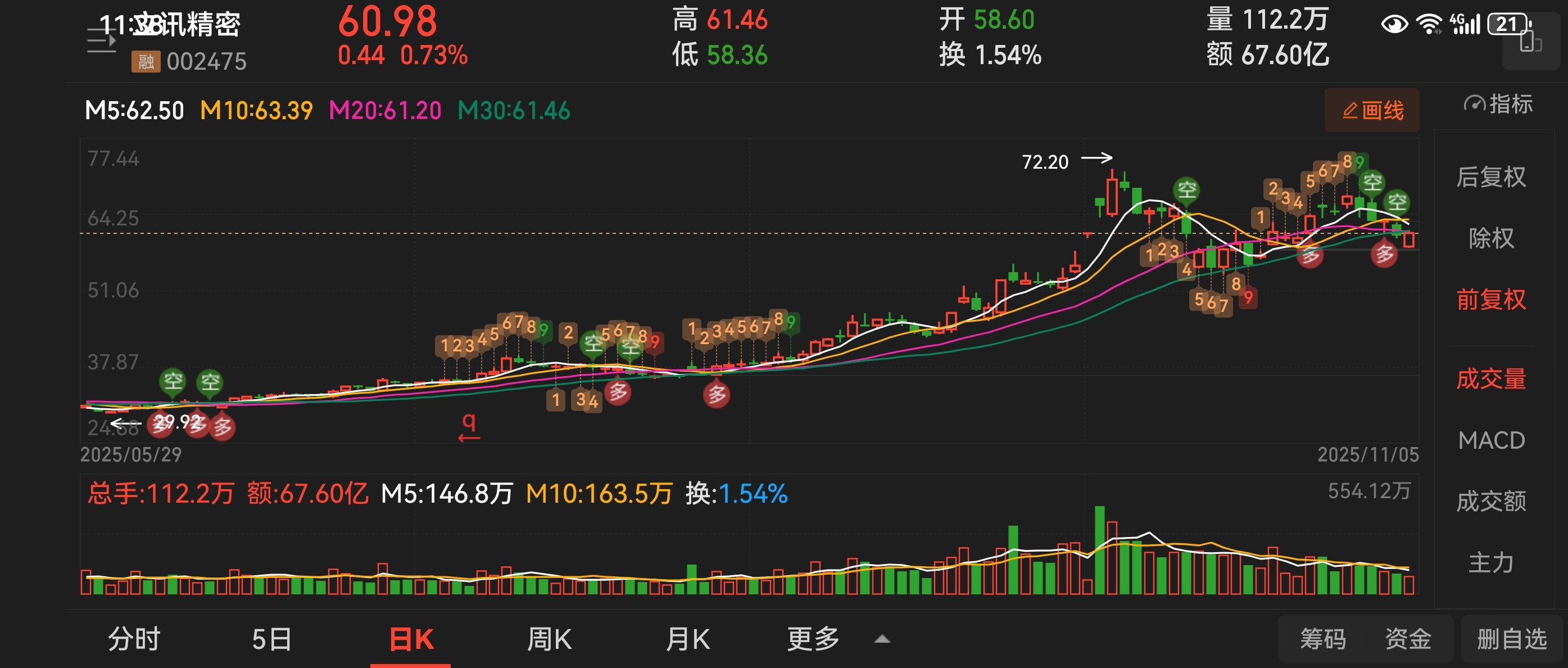Tap the 融 margin trading badge
This screenshot has width=1568, height=668.
pos(146,61)
